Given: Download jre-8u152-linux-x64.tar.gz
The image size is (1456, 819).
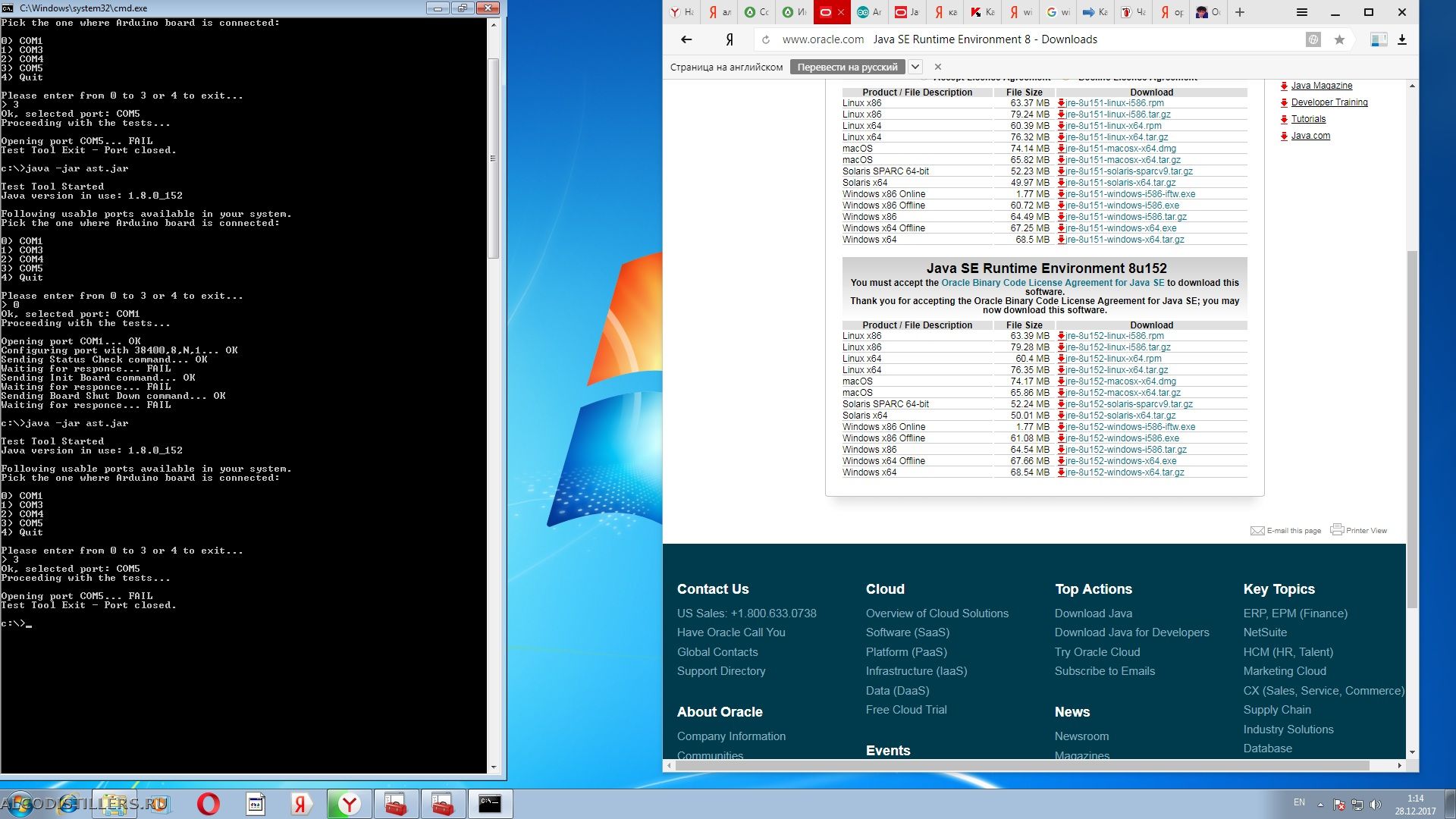Looking at the screenshot, I should [1116, 370].
